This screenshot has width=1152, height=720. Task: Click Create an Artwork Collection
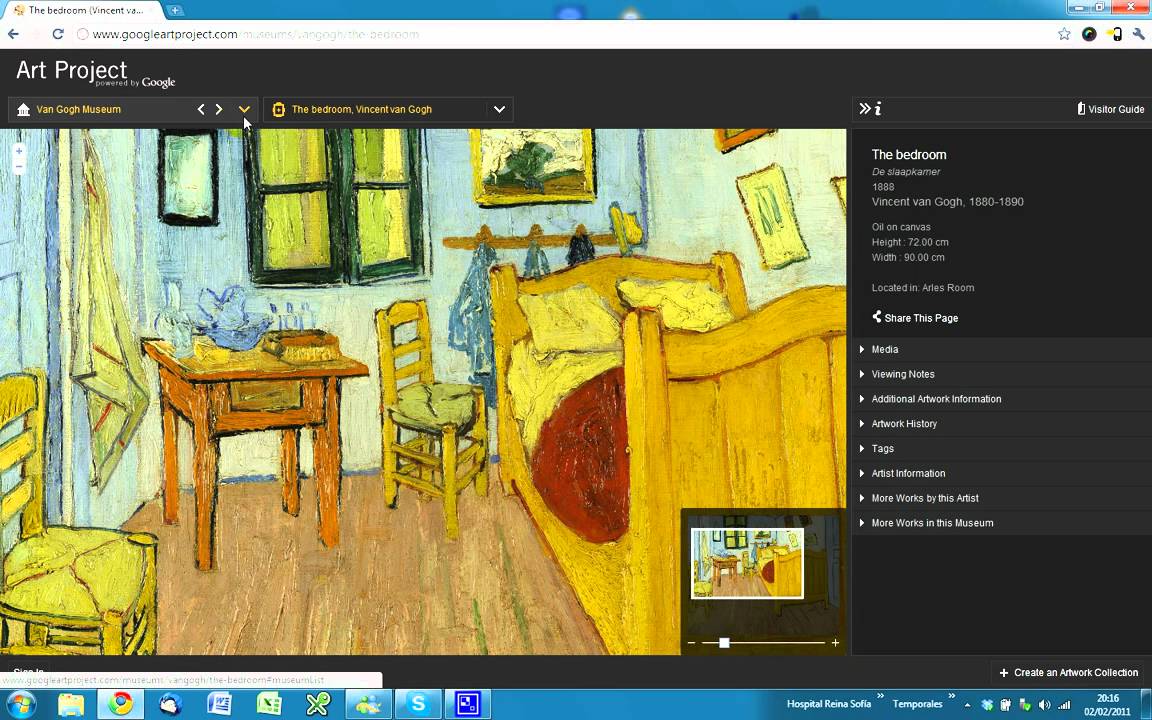(x=1068, y=672)
